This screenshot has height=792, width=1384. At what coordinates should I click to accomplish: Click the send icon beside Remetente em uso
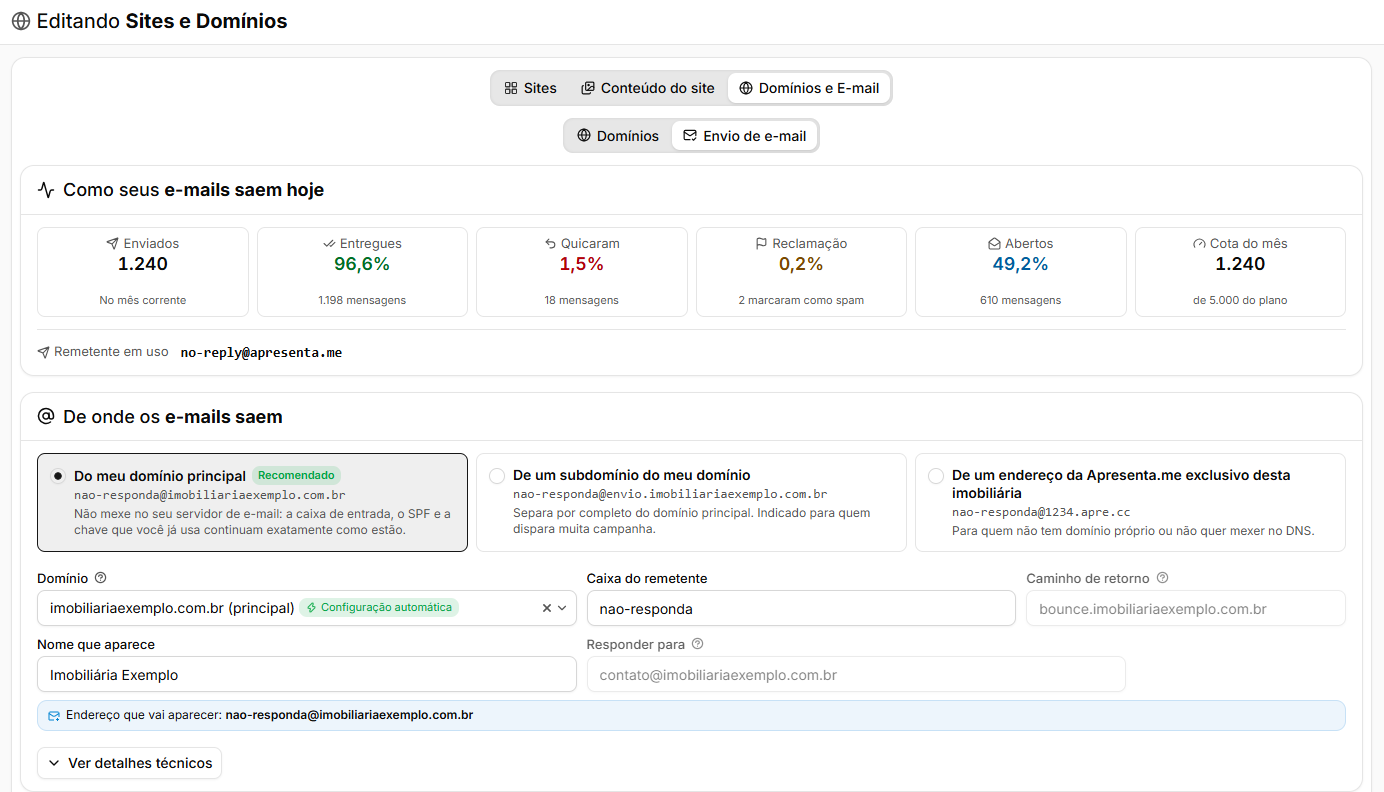tap(43, 352)
